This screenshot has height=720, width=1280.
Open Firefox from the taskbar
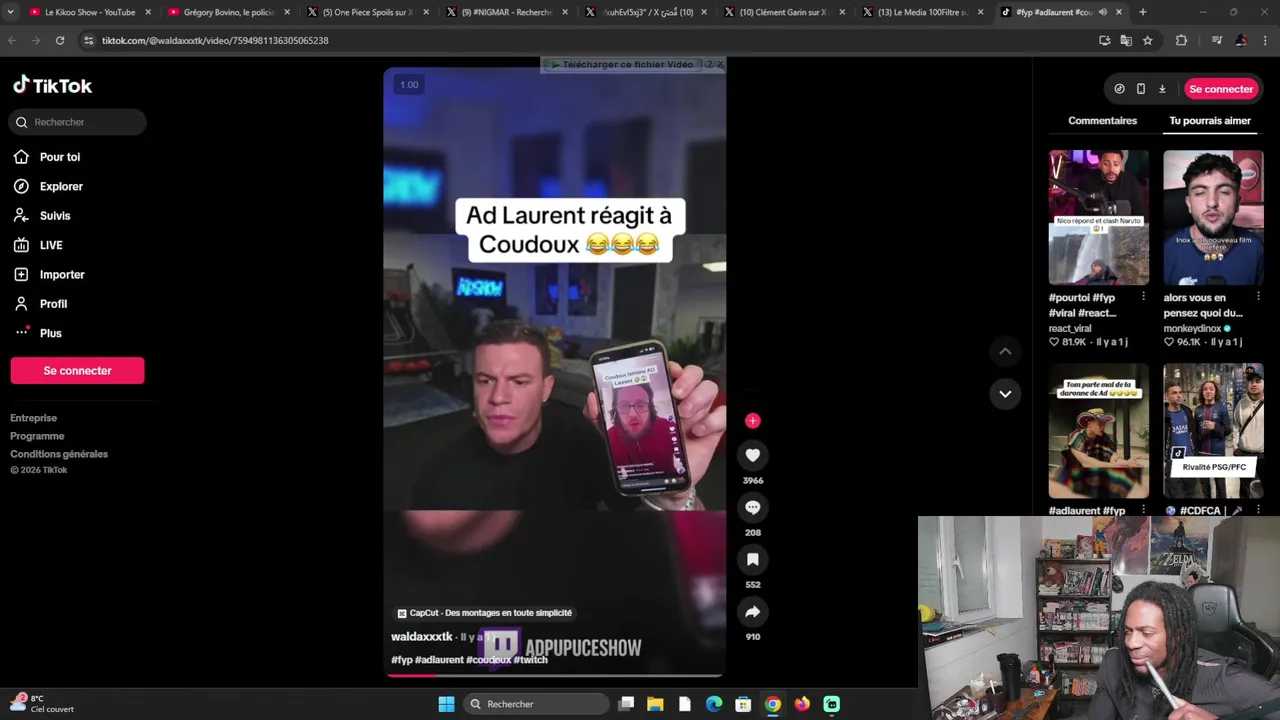(x=802, y=704)
